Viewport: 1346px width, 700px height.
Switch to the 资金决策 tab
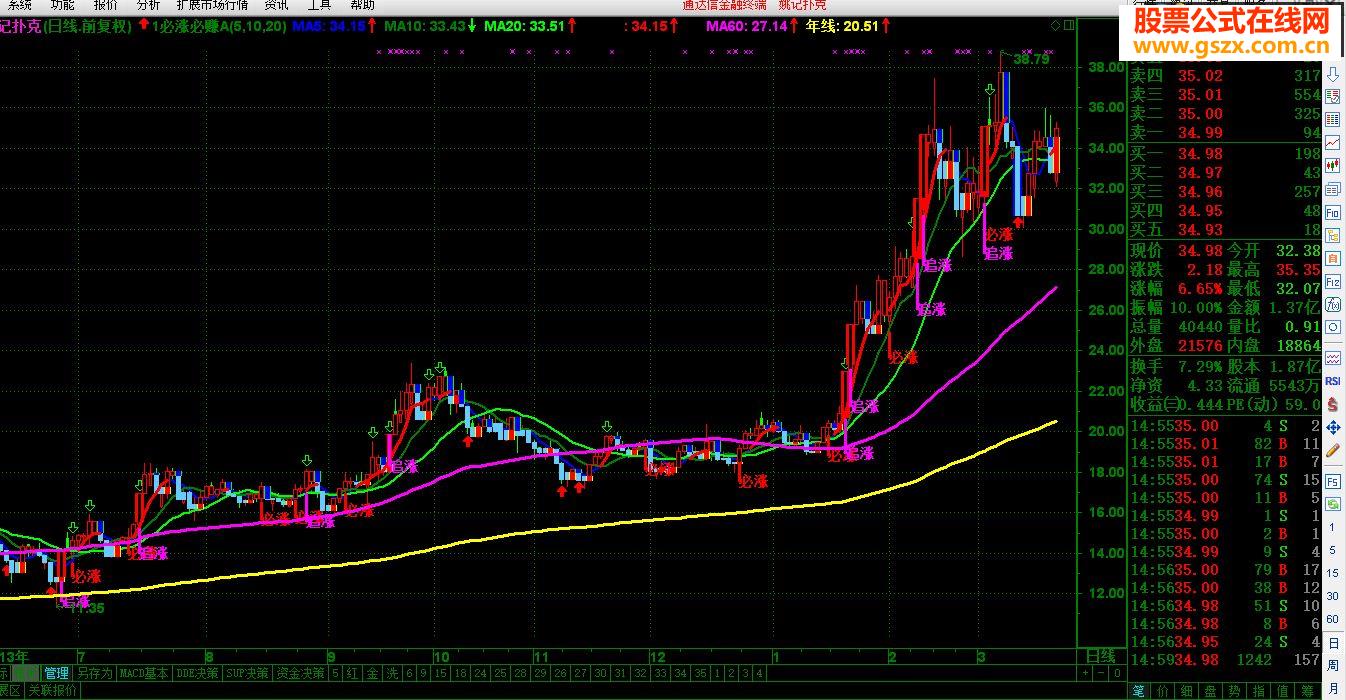click(x=301, y=674)
